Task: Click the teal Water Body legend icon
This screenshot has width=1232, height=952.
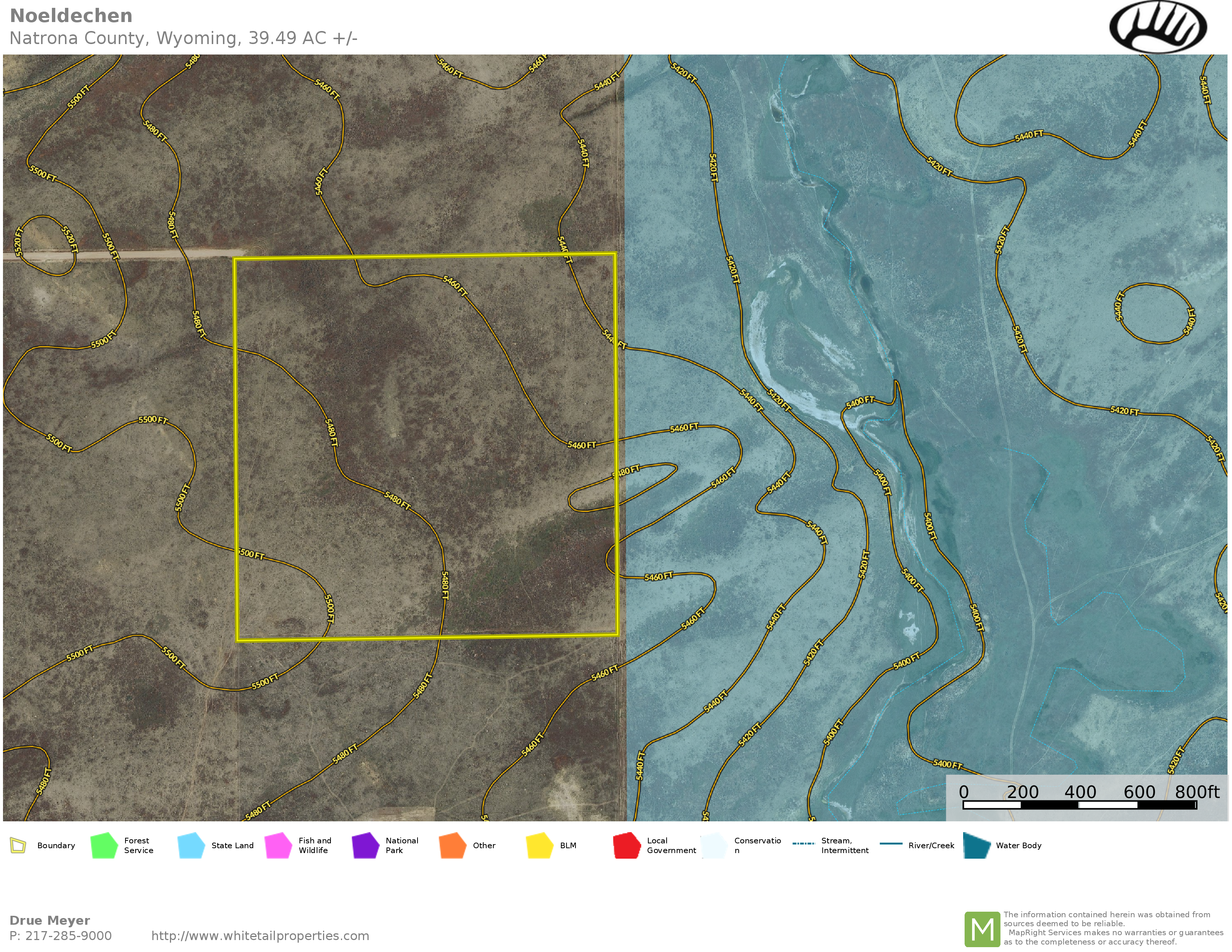Action: click(x=977, y=845)
